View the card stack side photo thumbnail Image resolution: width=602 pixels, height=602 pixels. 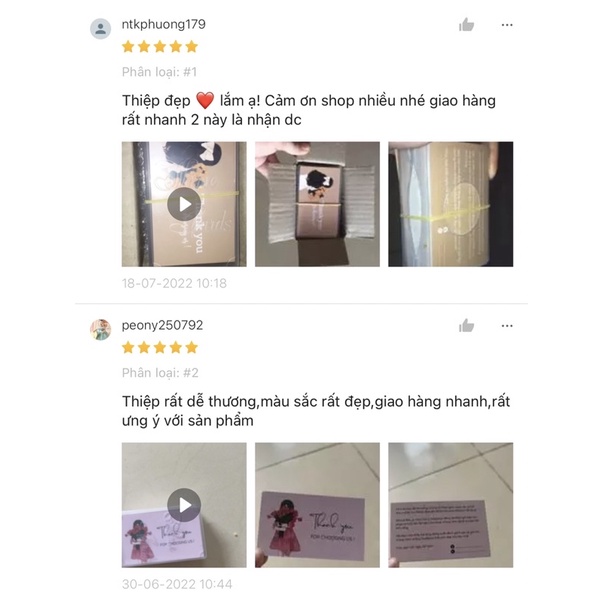[x=451, y=204]
